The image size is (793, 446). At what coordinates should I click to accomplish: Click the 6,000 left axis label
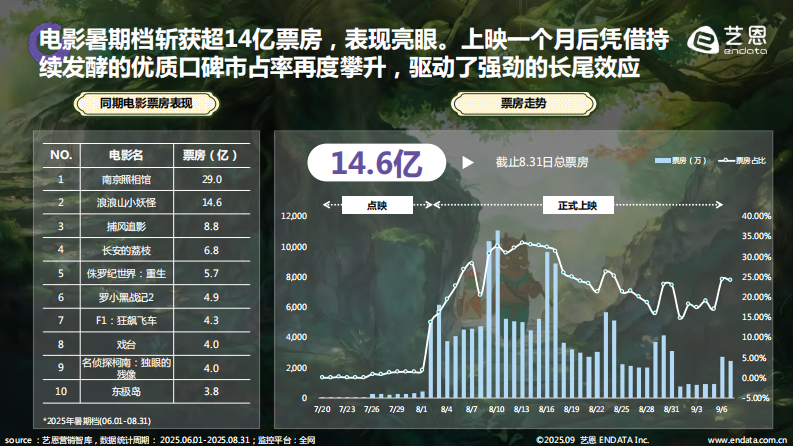point(296,307)
